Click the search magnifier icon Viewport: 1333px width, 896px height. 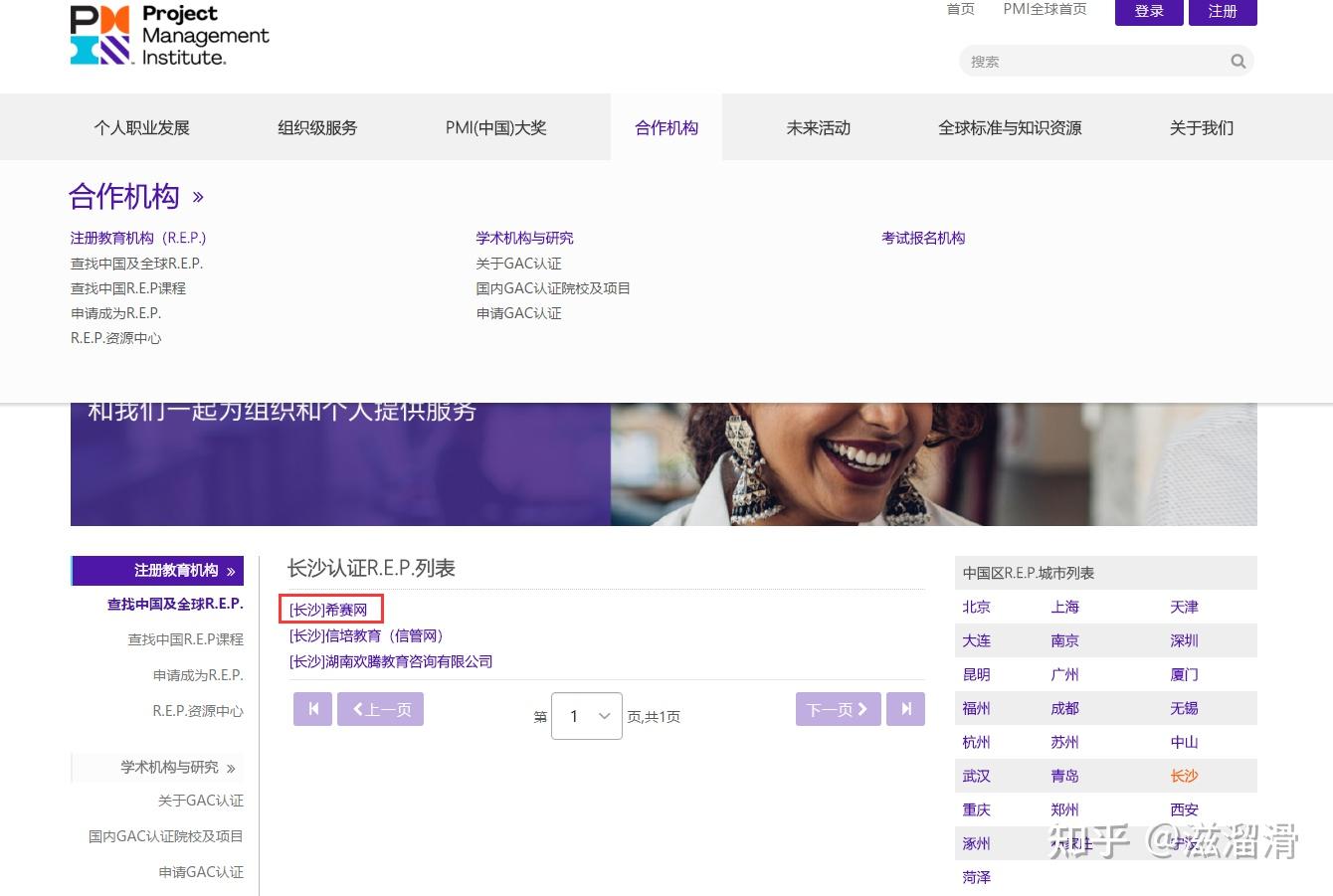click(1238, 61)
